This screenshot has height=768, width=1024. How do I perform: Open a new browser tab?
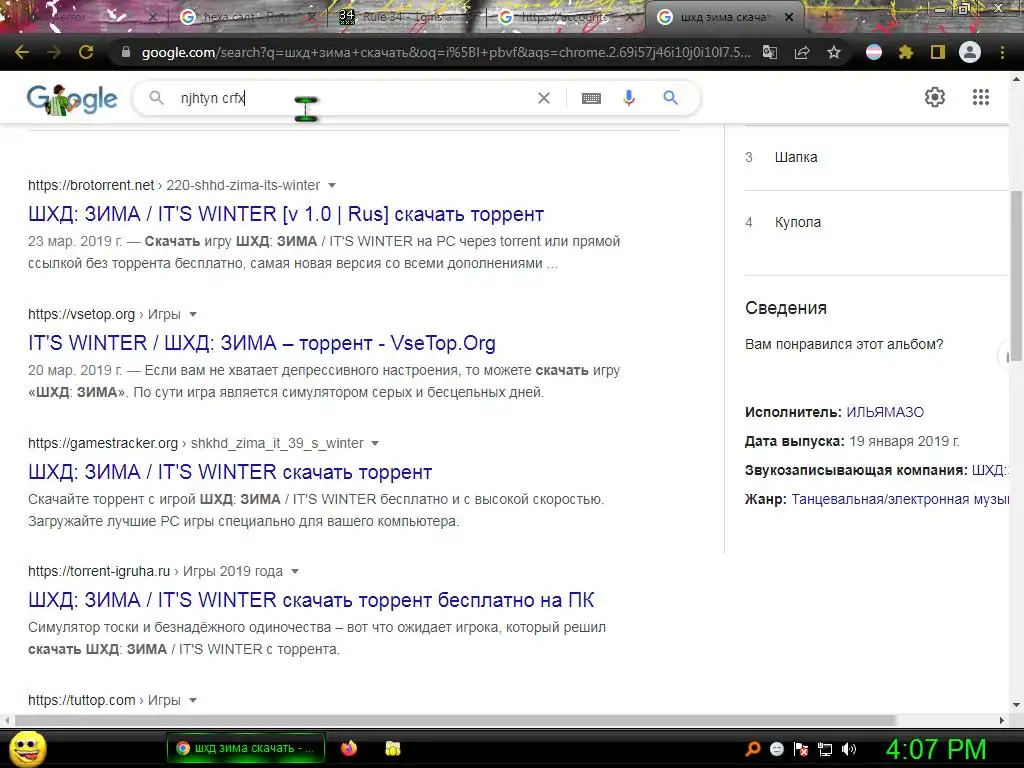click(x=826, y=17)
